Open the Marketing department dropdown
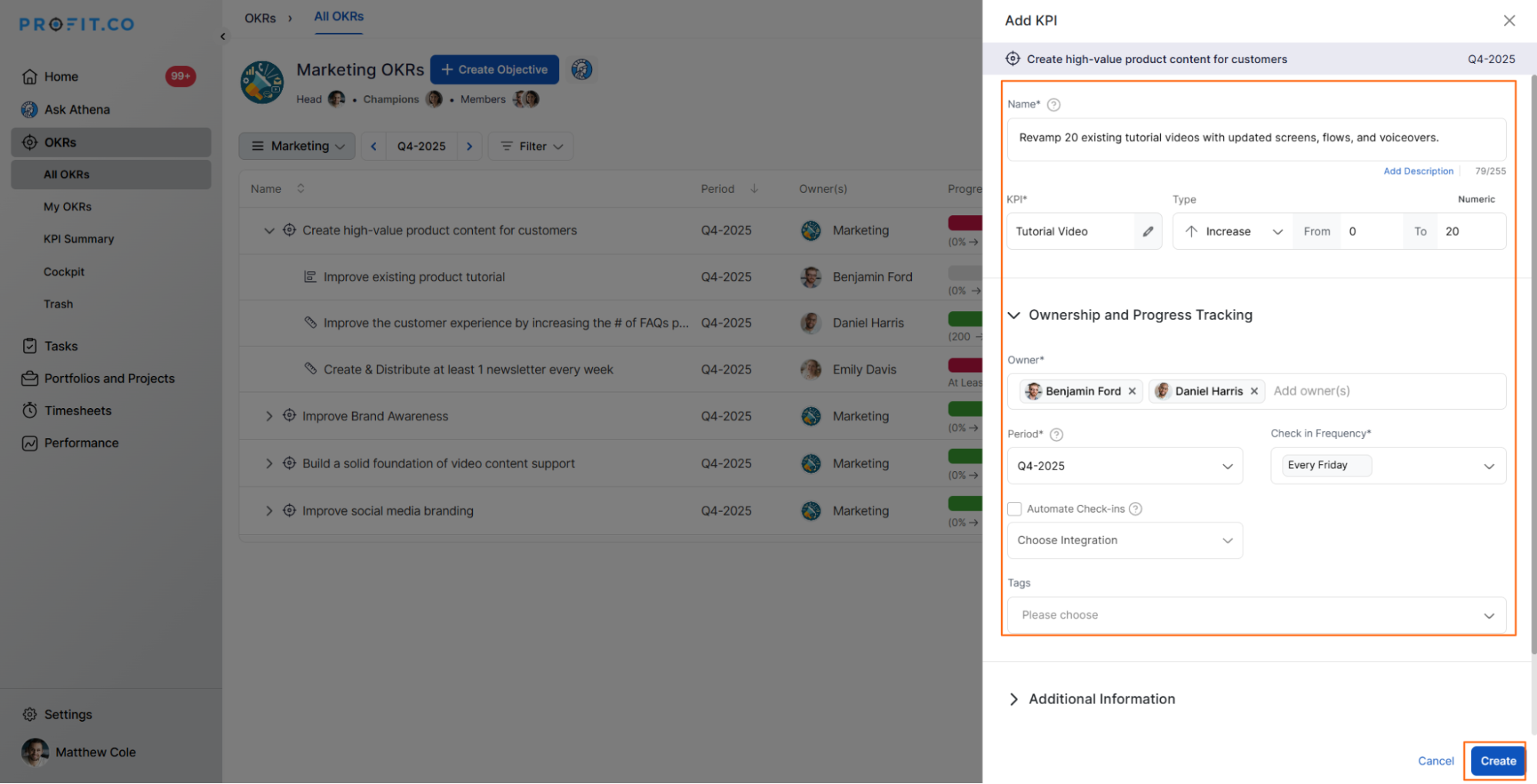The width and height of the screenshot is (1537, 784). 297,146
